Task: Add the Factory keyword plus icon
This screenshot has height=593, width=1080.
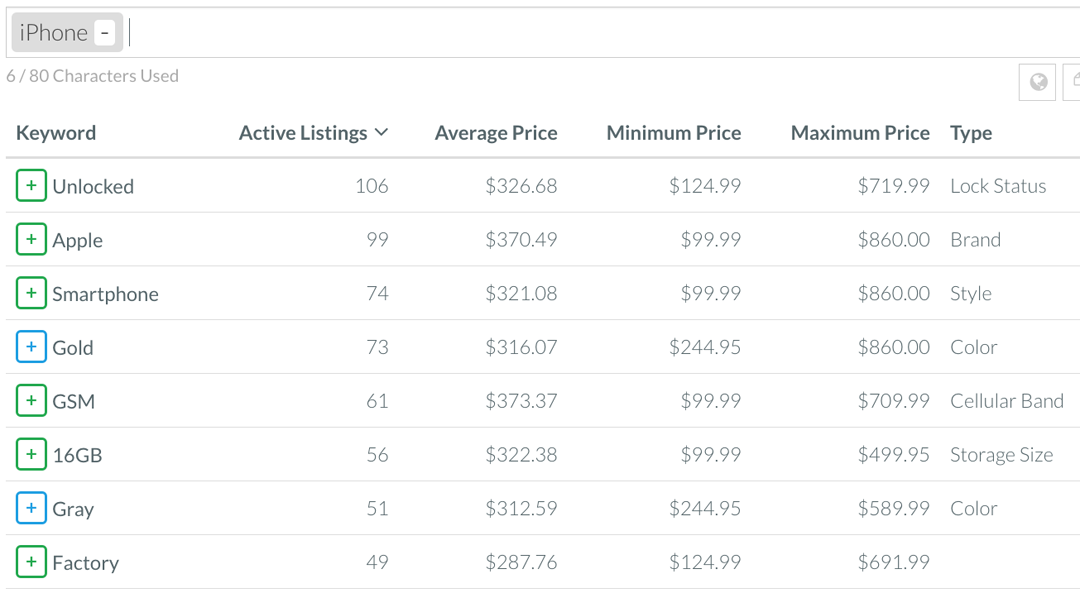Action: [x=31, y=561]
